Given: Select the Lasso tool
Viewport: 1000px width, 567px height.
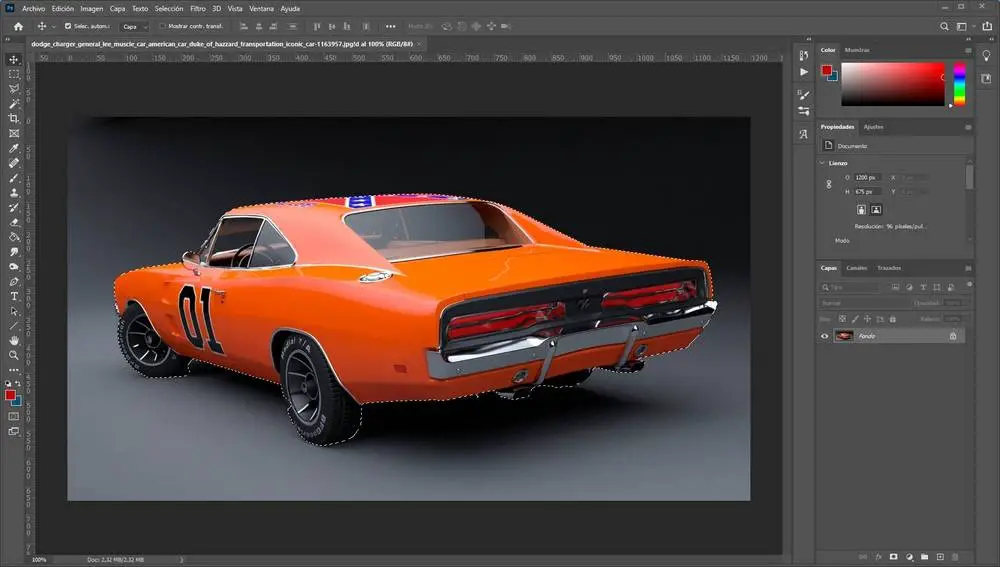Looking at the screenshot, I should tap(14, 89).
